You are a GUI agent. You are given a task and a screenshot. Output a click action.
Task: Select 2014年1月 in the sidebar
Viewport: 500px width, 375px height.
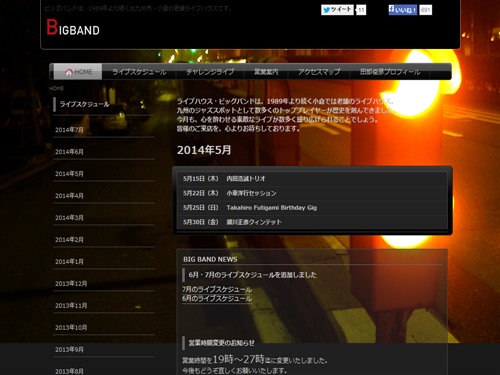pos(69,262)
